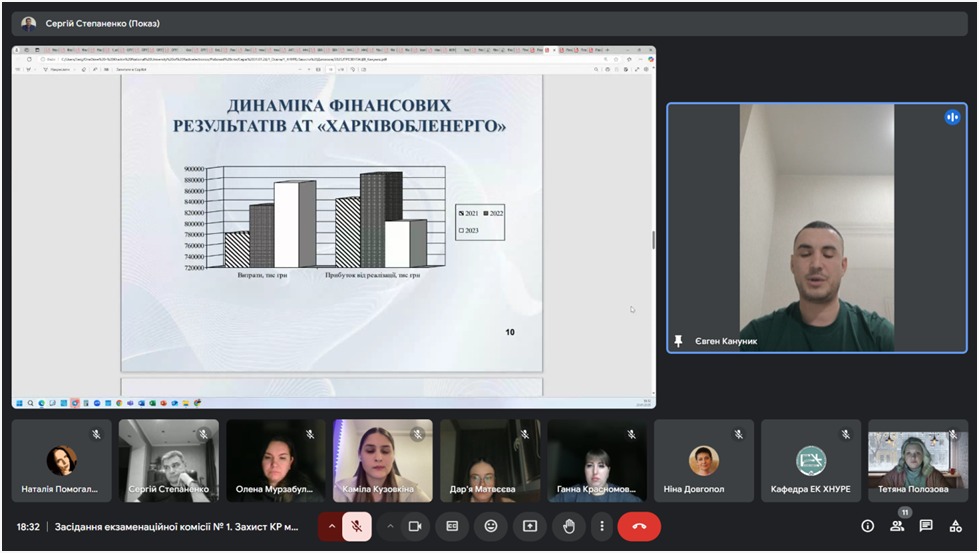The image size is (979, 553).
Task: Unpin Євген Кануник's video tile
Action: pyautogui.click(x=679, y=341)
